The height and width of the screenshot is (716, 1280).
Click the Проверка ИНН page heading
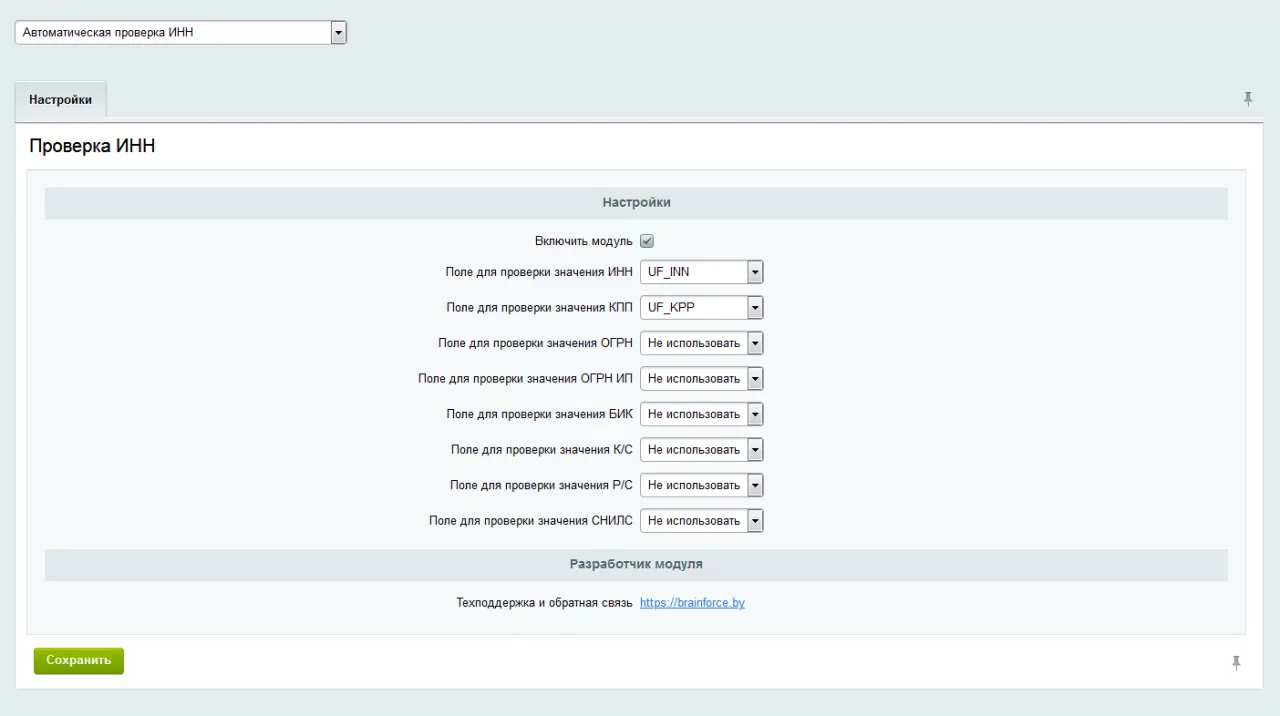[92, 147]
